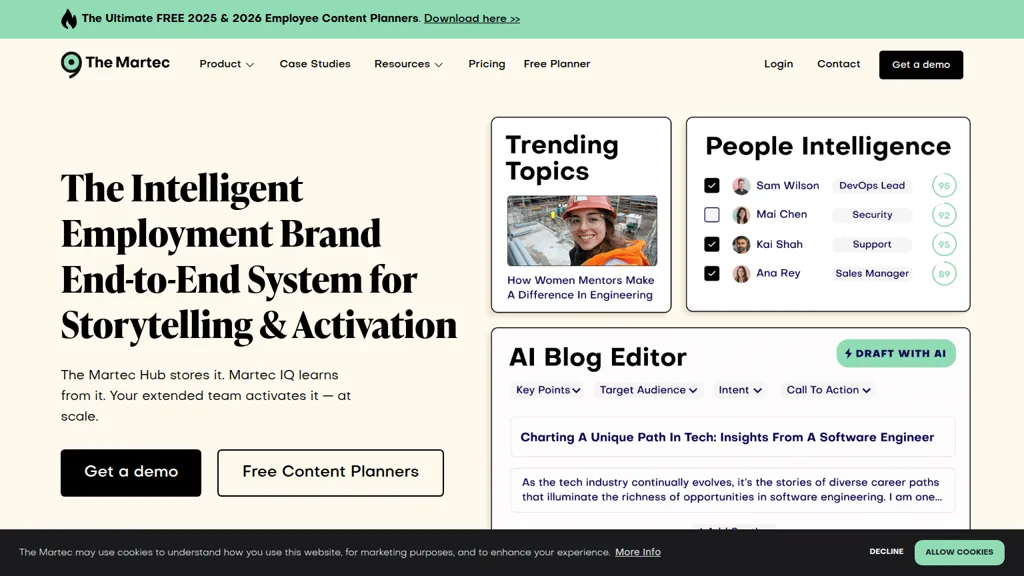Click Sam Wilson's avatar
This screenshot has height=576, width=1024.
coord(741,186)
